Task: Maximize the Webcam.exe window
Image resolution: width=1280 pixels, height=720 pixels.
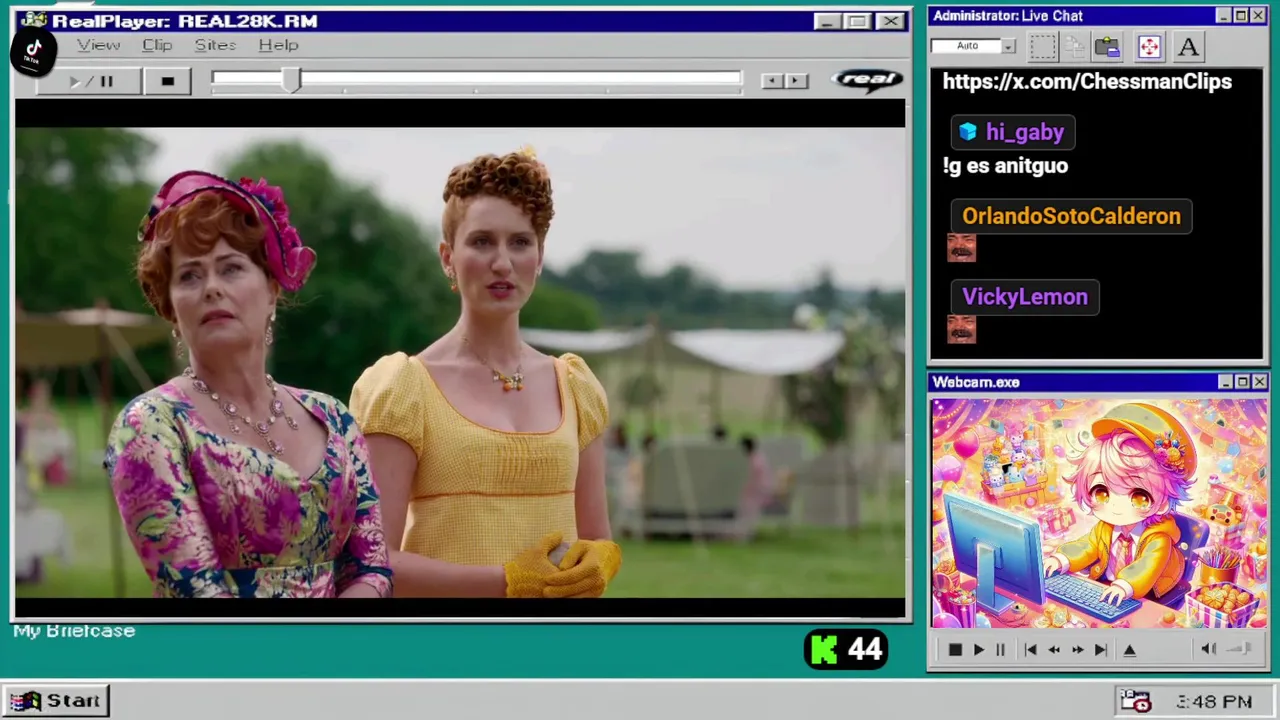Action: click(x=1242, y=382)
